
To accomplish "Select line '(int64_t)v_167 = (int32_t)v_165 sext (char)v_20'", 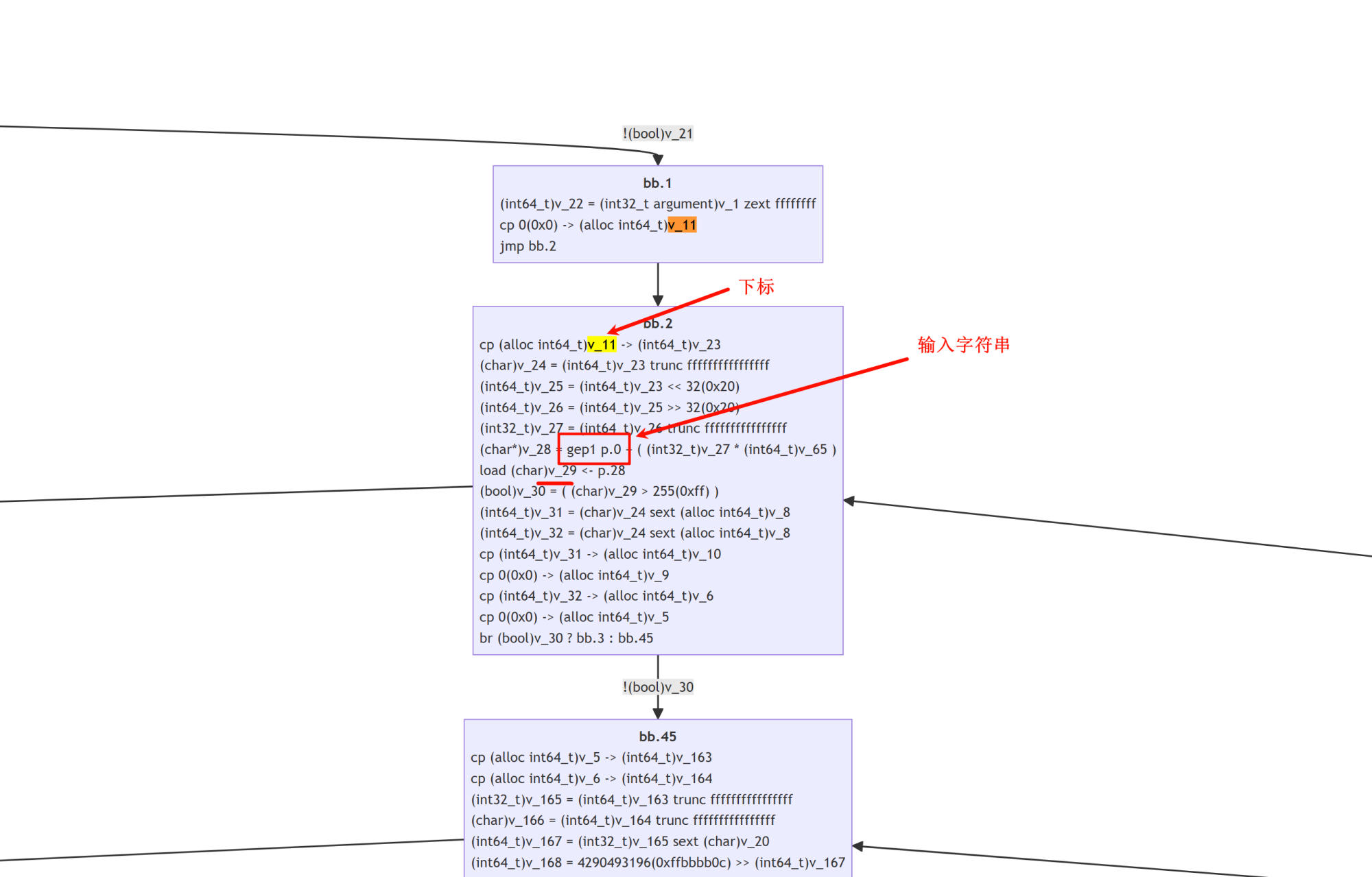I will pos(620,841).
